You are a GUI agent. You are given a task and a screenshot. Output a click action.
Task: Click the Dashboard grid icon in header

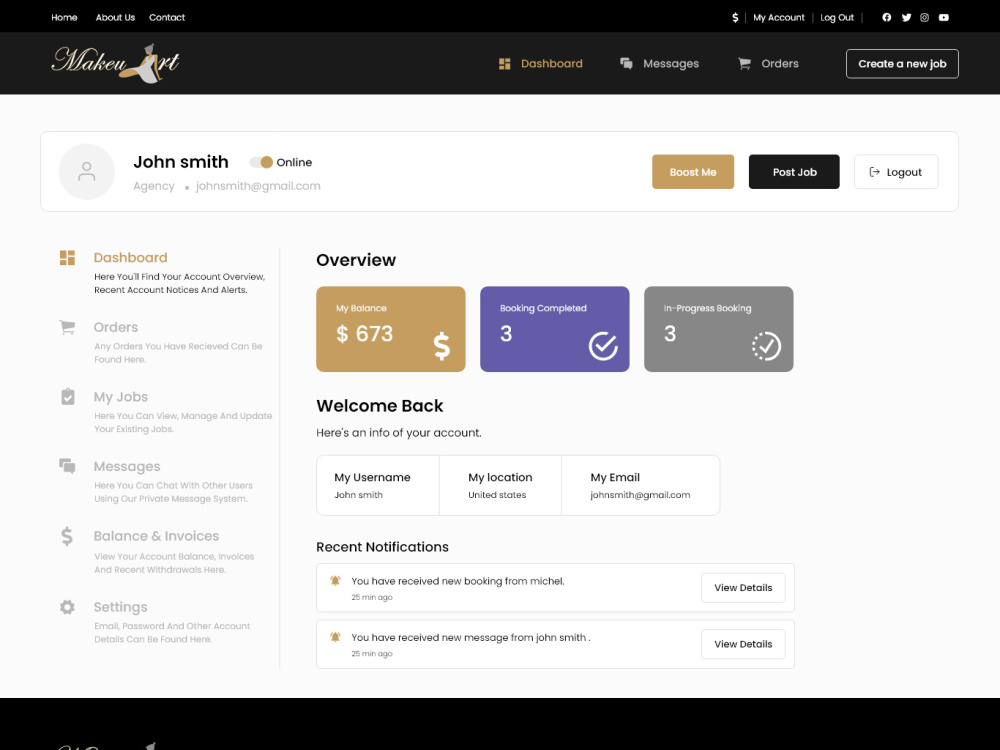[504, 64]
